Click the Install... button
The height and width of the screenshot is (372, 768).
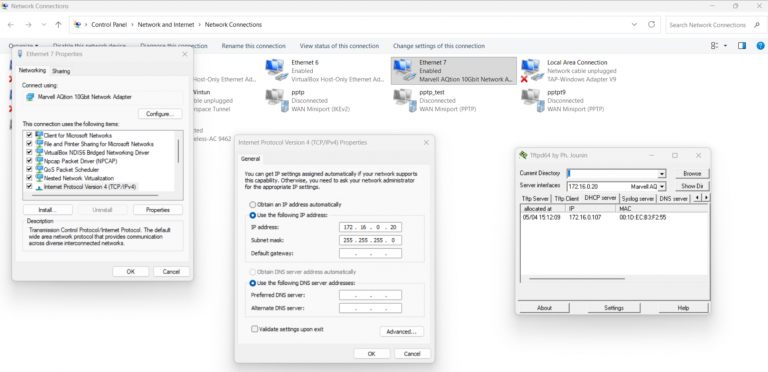pos(48,209)
